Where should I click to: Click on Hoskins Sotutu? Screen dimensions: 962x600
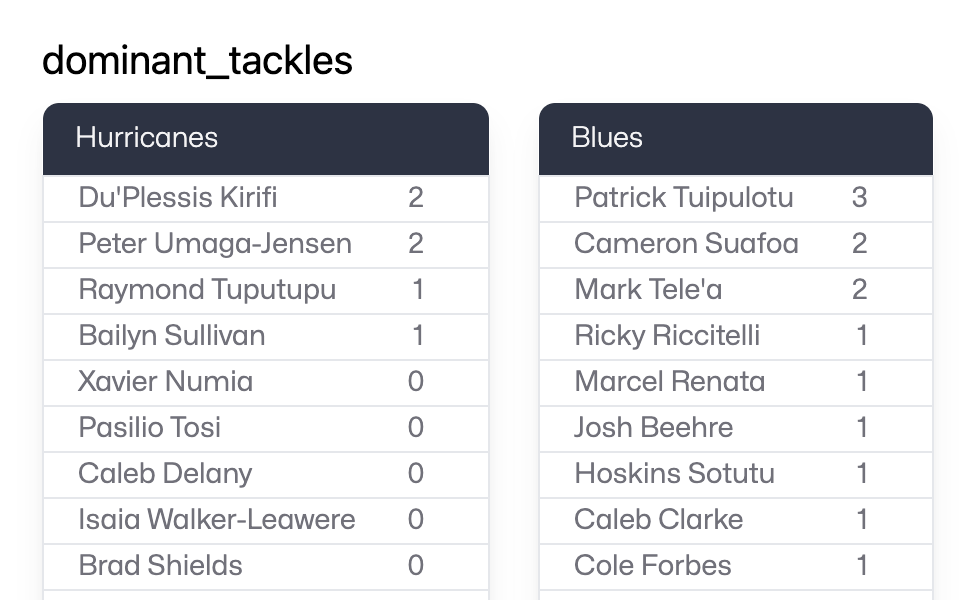point(675,474)
